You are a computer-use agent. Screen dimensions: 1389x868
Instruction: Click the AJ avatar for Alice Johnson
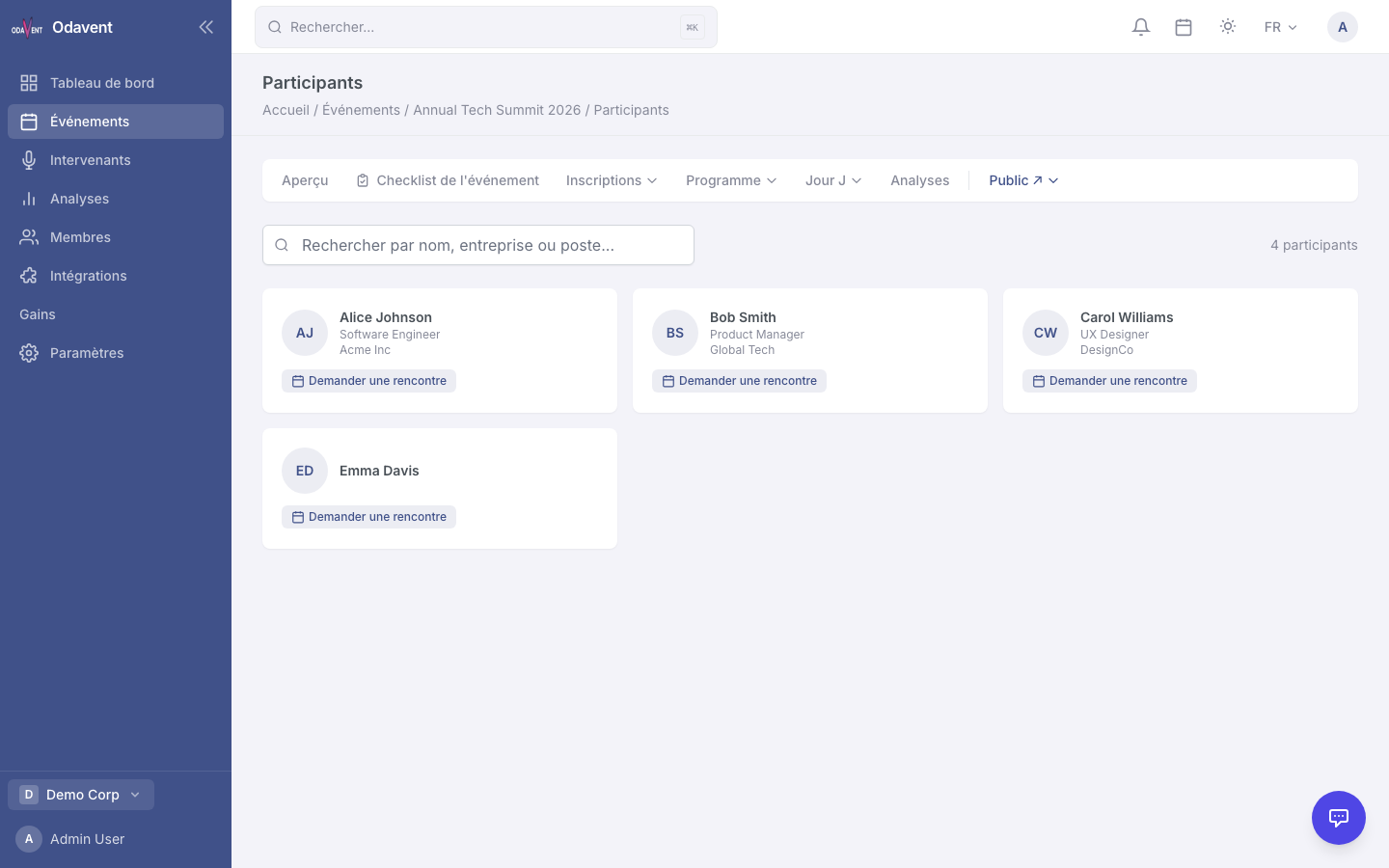pos(305,333)
